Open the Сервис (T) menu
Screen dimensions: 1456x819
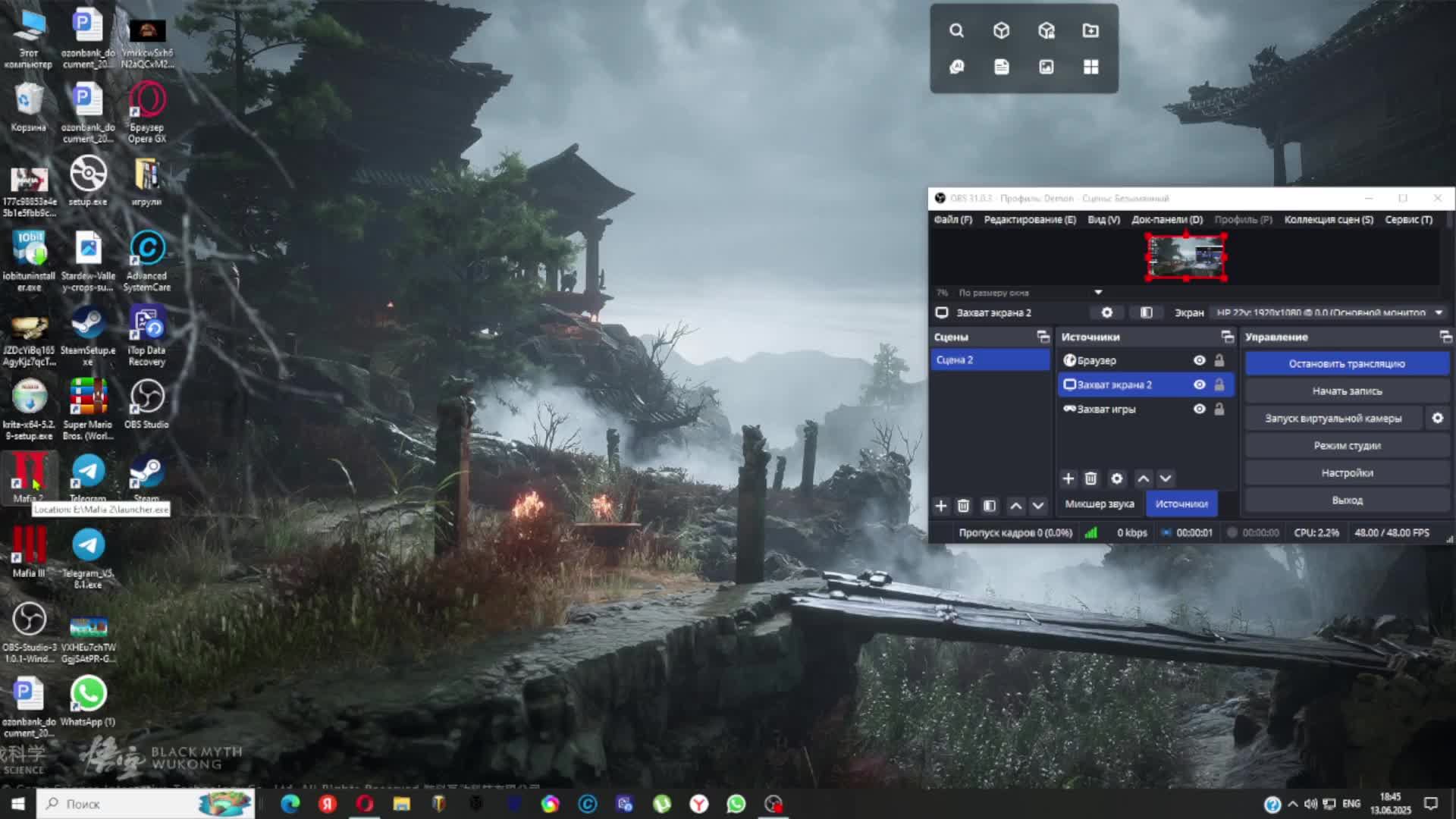coord(1408,219)
